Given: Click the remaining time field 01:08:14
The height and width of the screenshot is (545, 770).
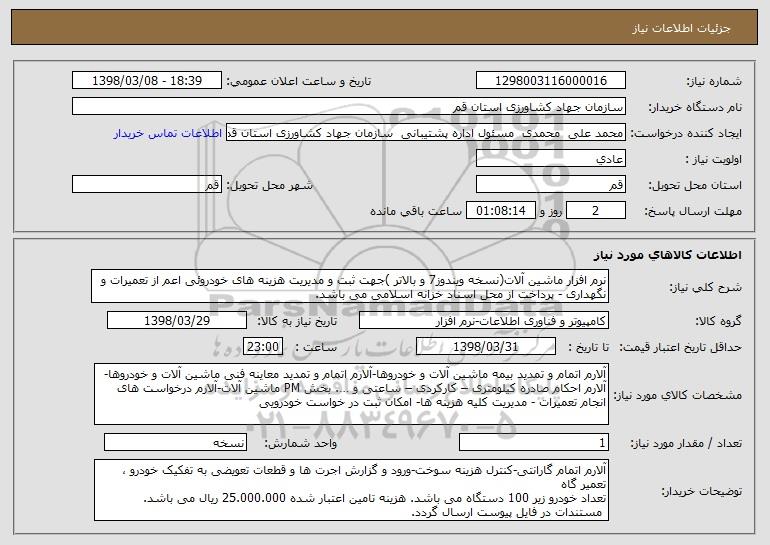Looking at the screenshot, I should pyautogui.click(x=500, y=211).
